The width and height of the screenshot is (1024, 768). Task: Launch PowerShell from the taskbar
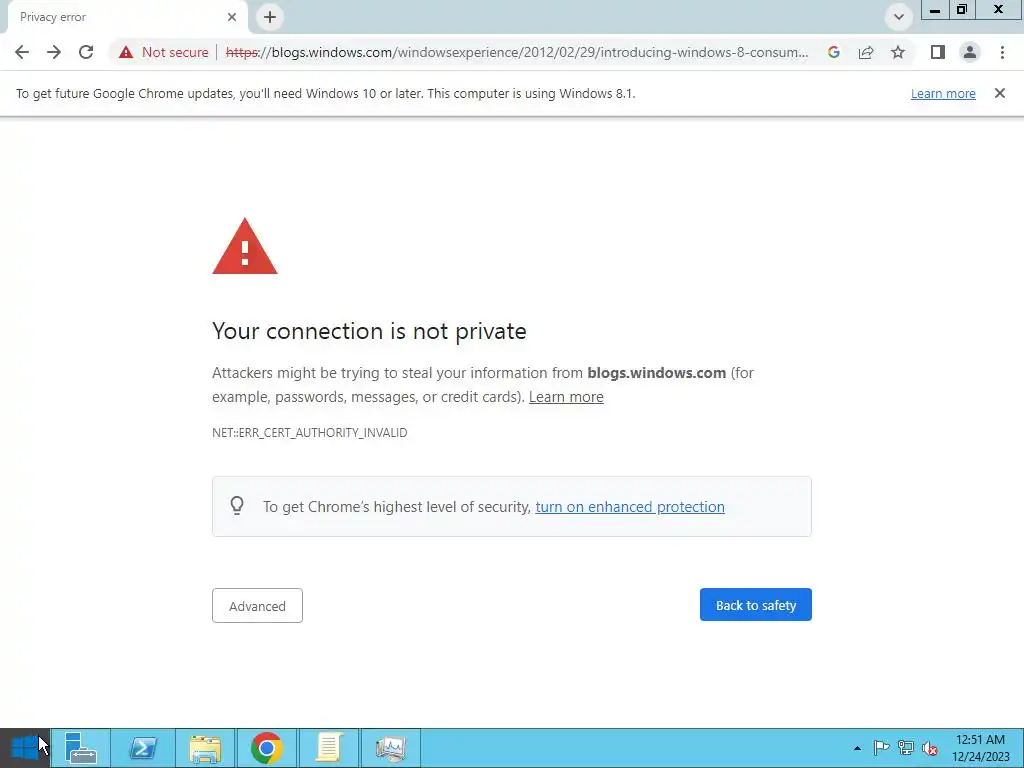pos(143,748)
